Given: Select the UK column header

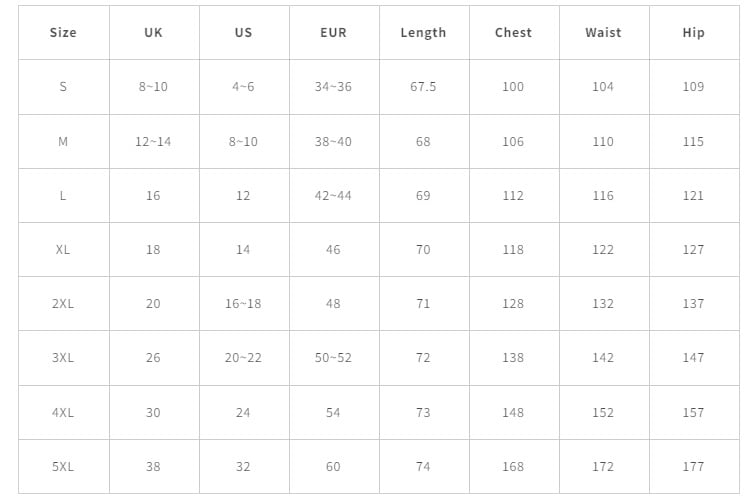Looking at the screenshot, I should [x=153, y=32].
